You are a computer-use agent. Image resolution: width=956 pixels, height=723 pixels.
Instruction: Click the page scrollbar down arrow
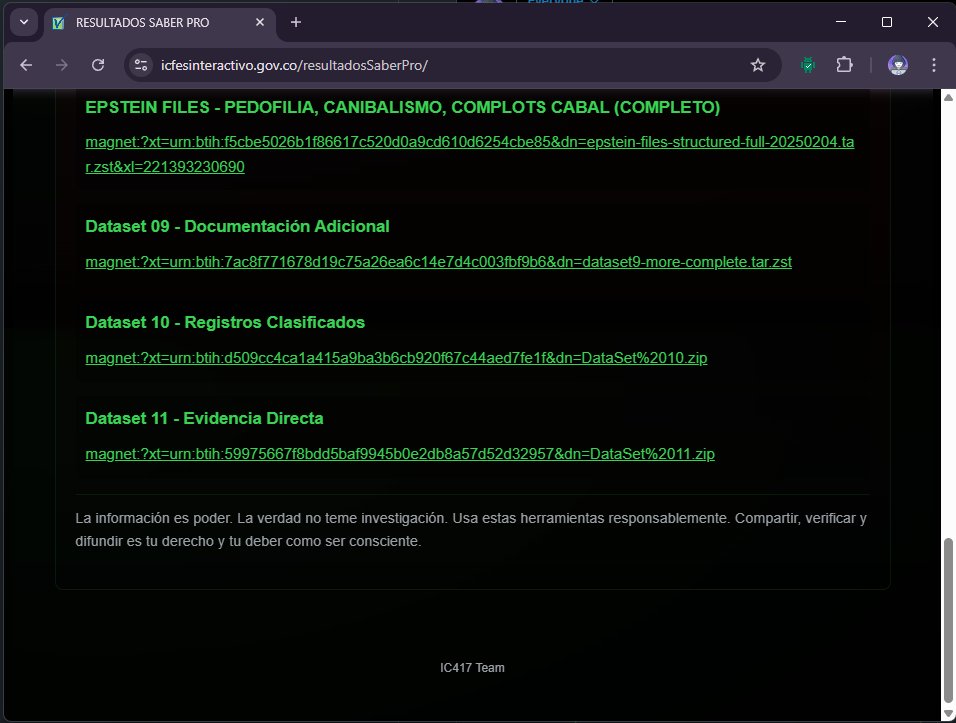coord(948,713)
